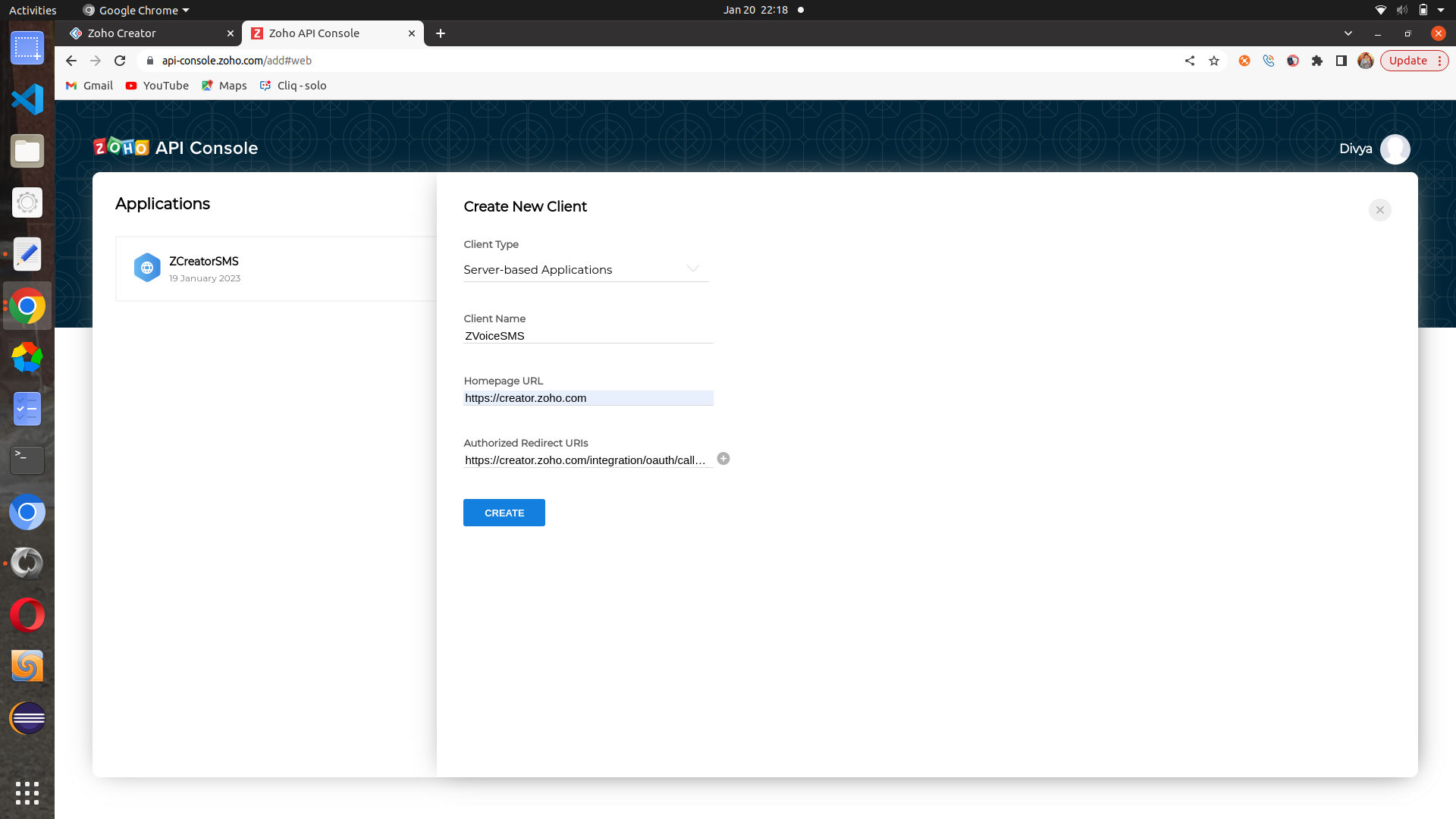Open Visual Studio Code from the dock
This screenshot has width=1456, height=819.
click(x=27, y=99)
